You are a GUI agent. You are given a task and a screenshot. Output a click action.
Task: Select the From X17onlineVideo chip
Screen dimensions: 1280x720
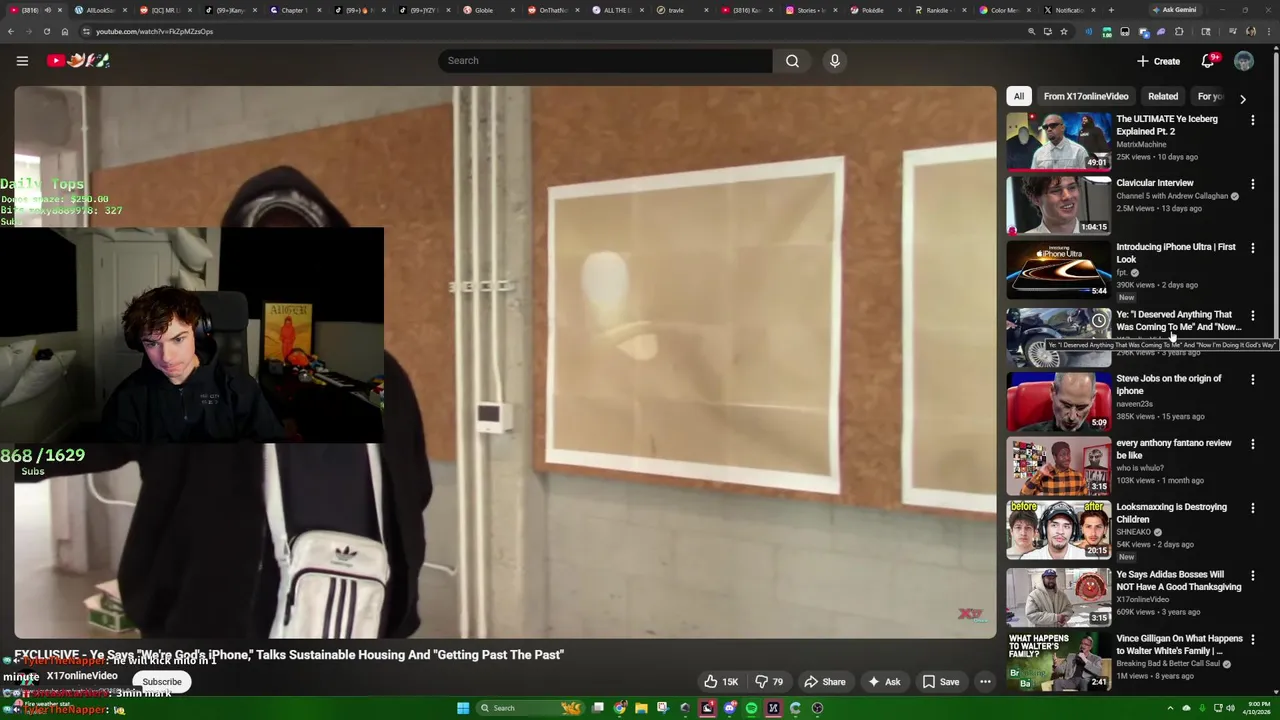(1086, 97)
